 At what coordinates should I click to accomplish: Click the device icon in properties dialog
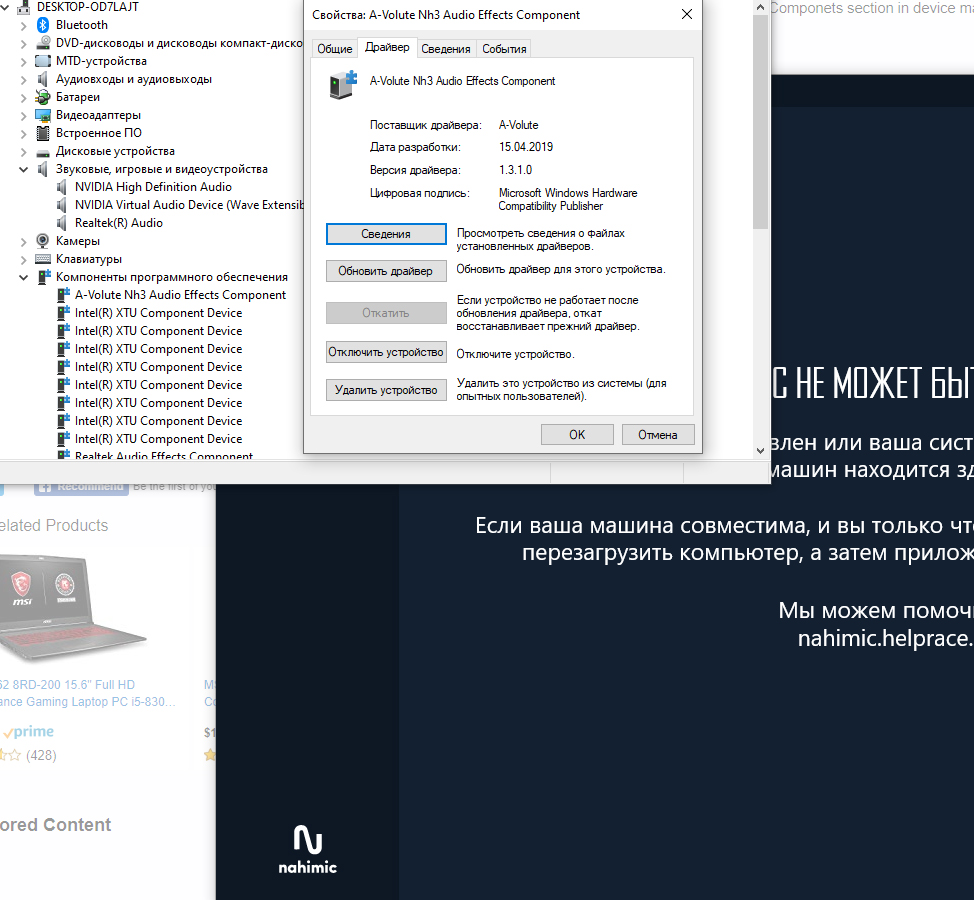344,84
